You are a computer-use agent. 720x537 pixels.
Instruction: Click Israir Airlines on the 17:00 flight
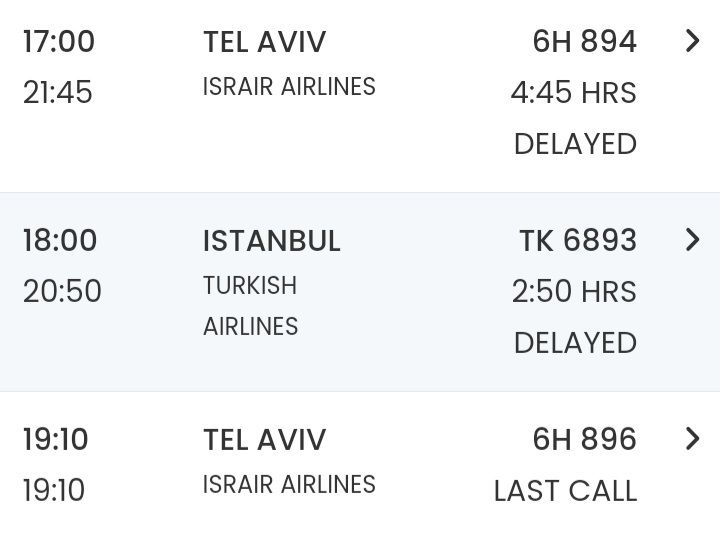[x=289, y=87]
